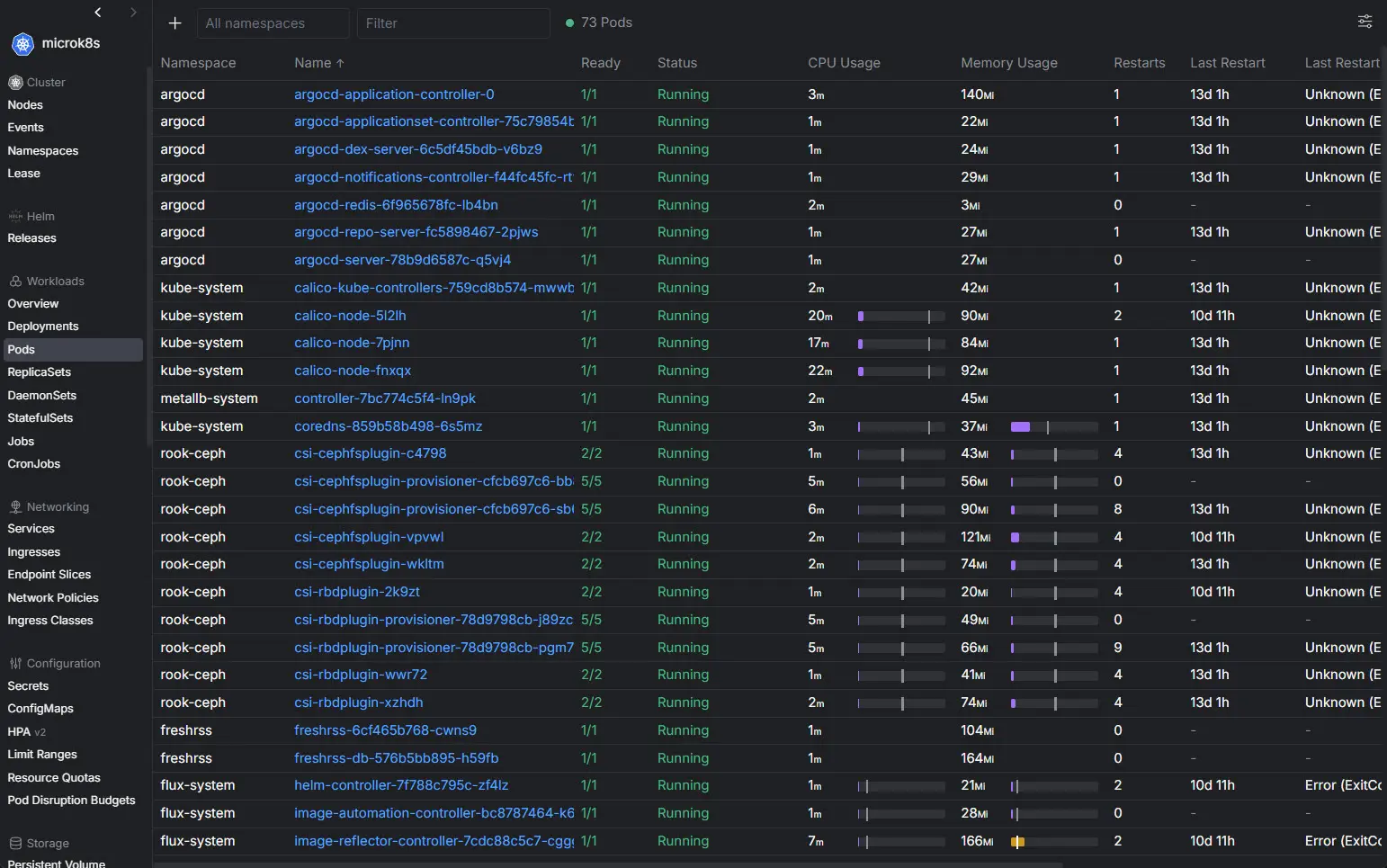
Task: Click the Configuration section icon
Action: pyautogui.click(x=15, y=664)
